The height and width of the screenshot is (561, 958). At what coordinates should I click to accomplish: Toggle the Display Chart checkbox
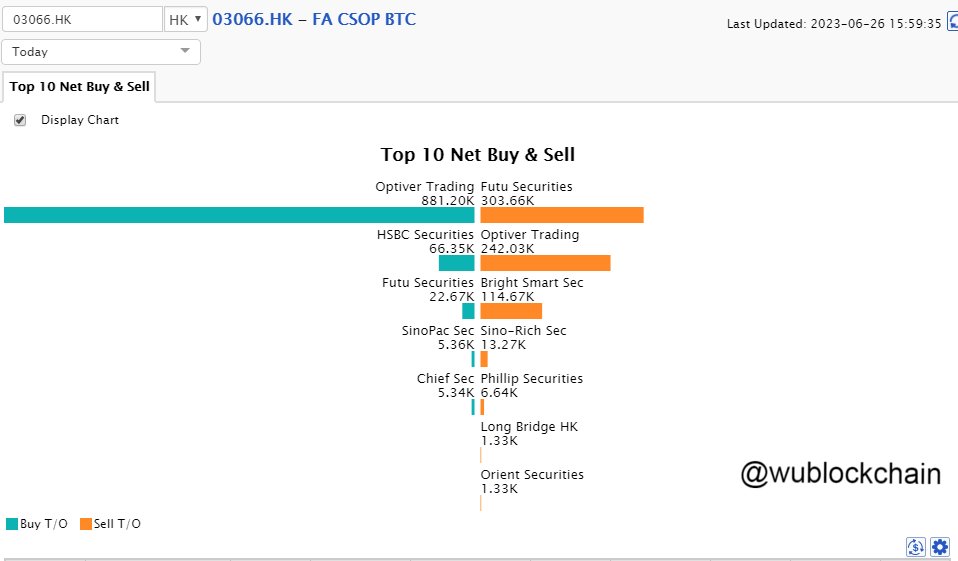pos(20,120)
